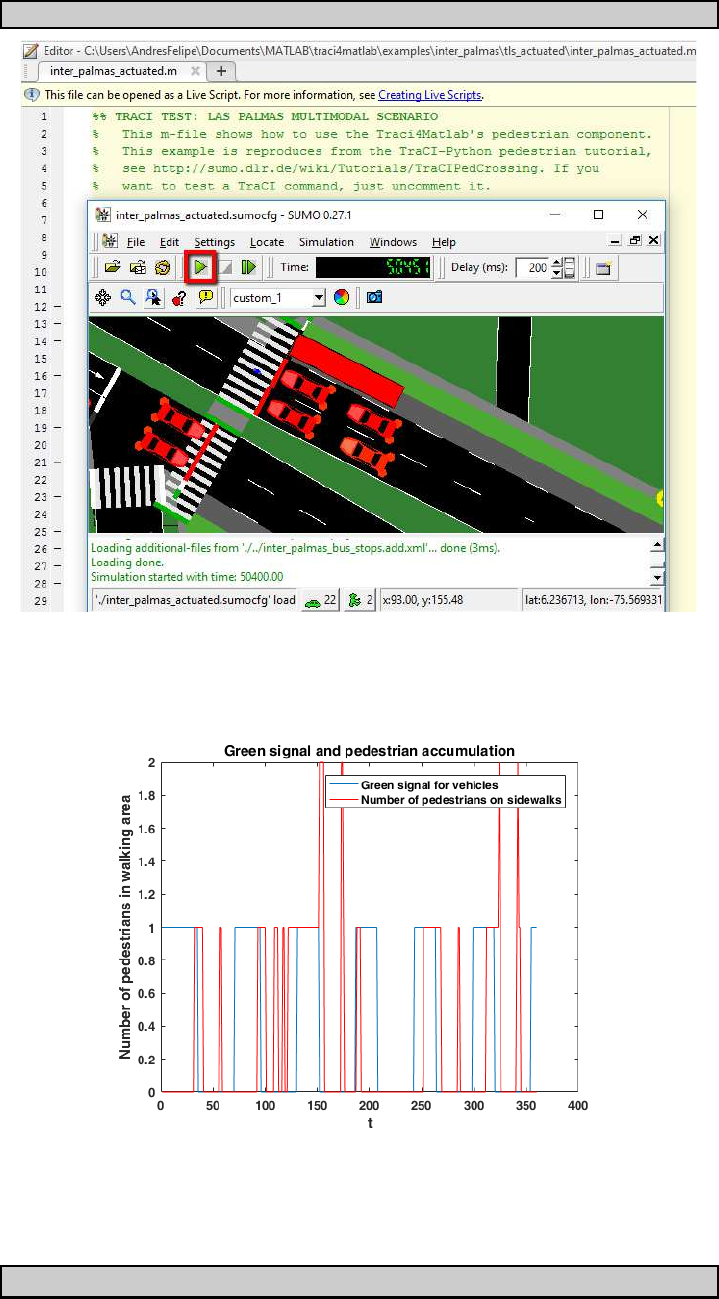Viewport: 719px width, 1299px height.
Task: Open the Edit menu in SUMO
Action: (169, 242)
